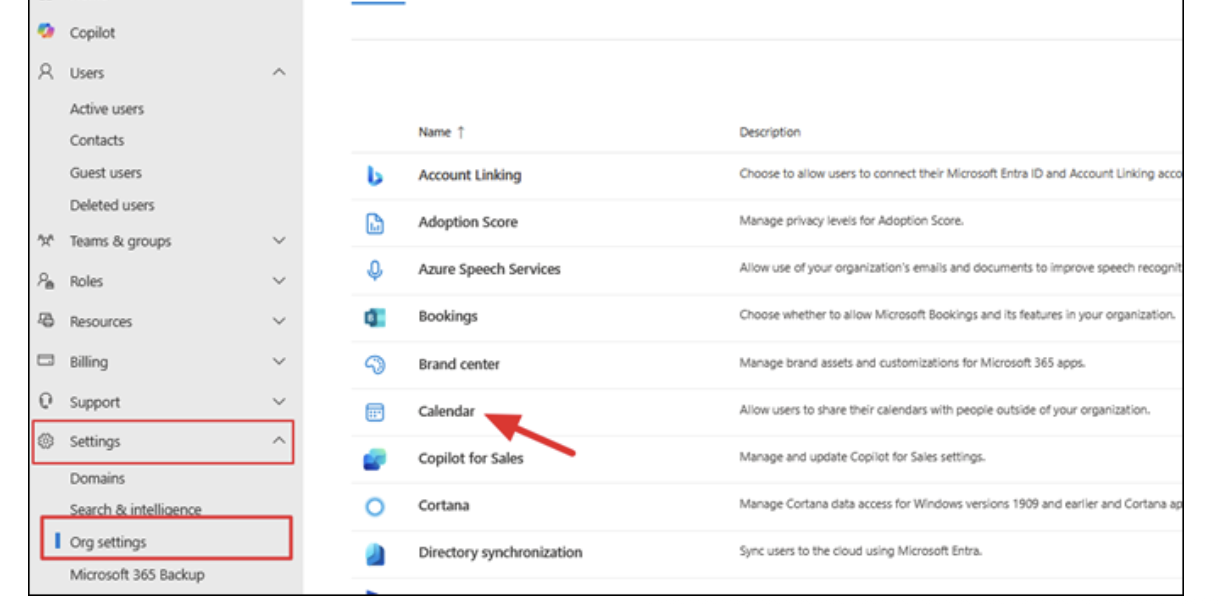Click the Adoption Score document icon

click(x=375, y=223)
